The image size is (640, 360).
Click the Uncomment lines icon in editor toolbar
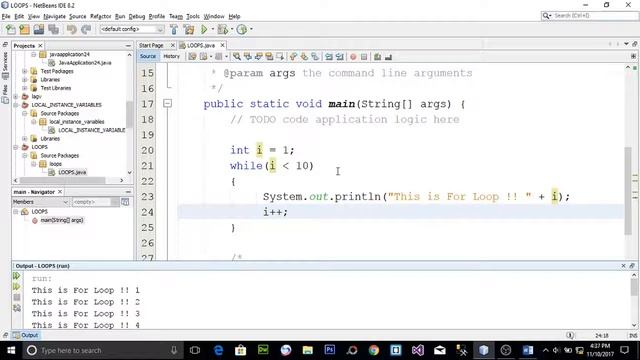(388, 57)
